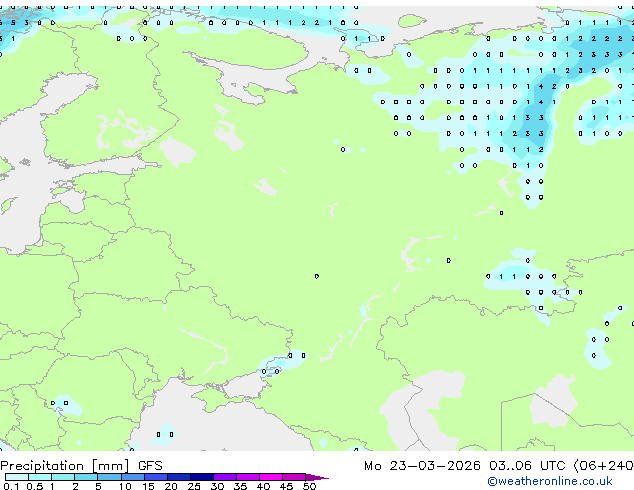Image resolution: width=634 pixels, height=490 pixels.
Task: Click the '03..06 UTC' time text
Action: click(527, 466)
